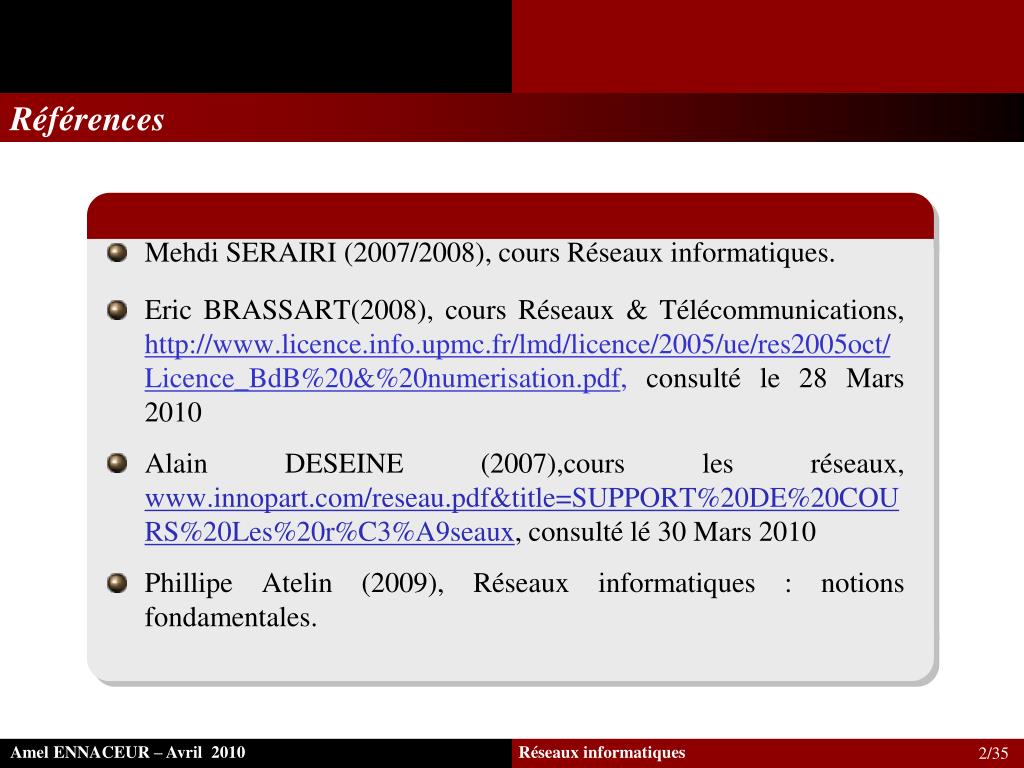
Task: Open the www.innopart.com/reseau.pdf hyperlink
Action: (522, 498)
